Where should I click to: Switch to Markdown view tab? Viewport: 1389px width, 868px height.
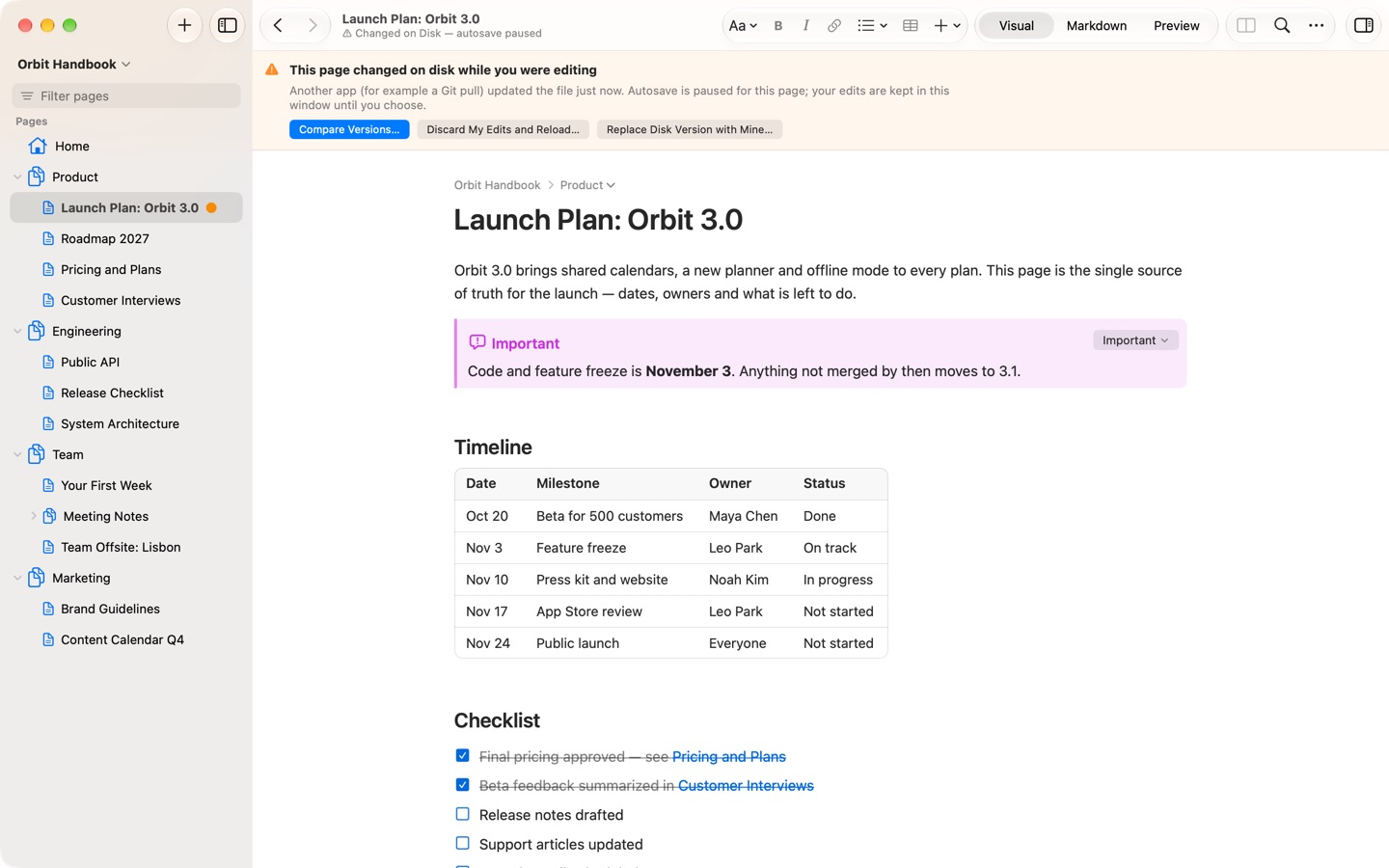pyautogui.click(x=1097, y=26)
